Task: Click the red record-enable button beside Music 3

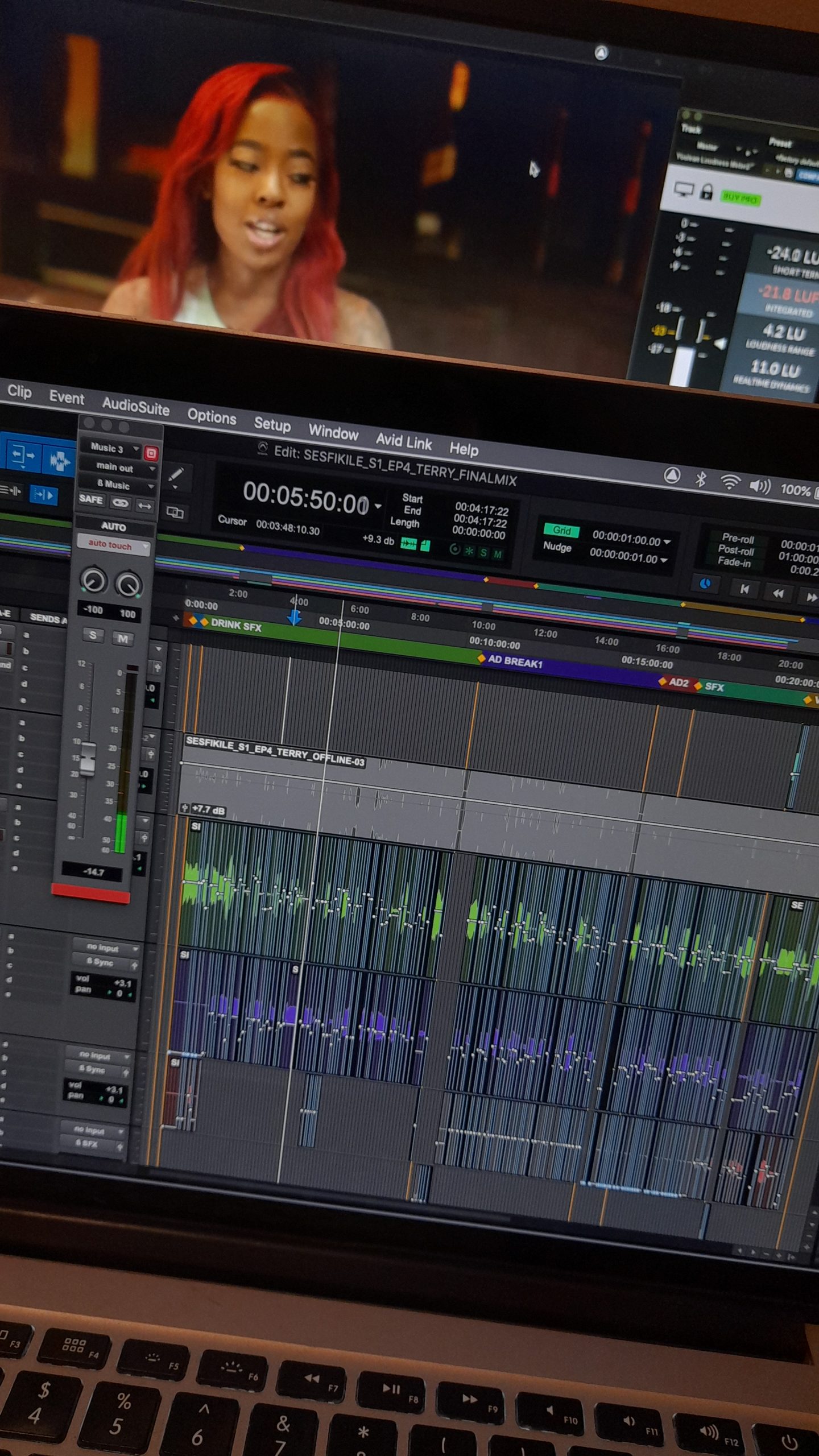Action: [x=151, y=453]
